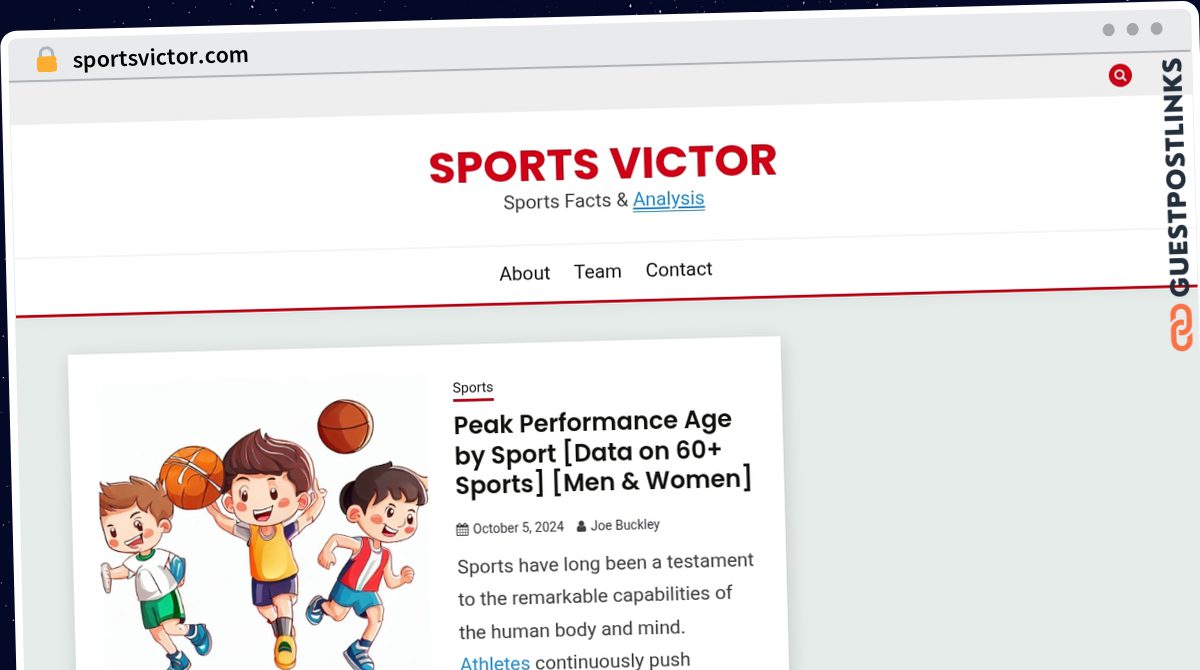
Task: Click the Guestpostlinks chain-link logo icon
Action: click(1181, 328)
